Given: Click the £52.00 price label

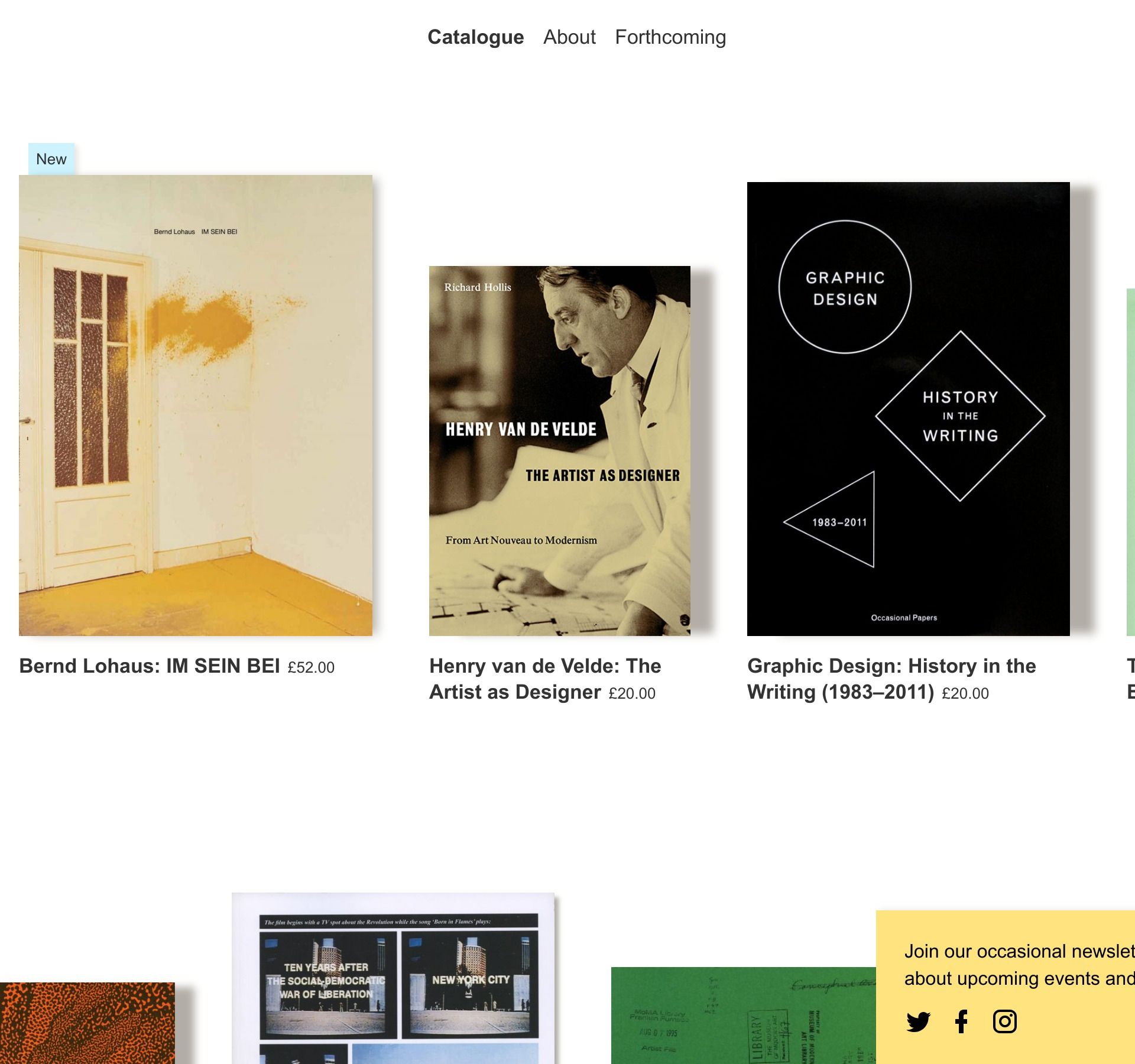Looking at the screenshot, I should click(311, 667).
